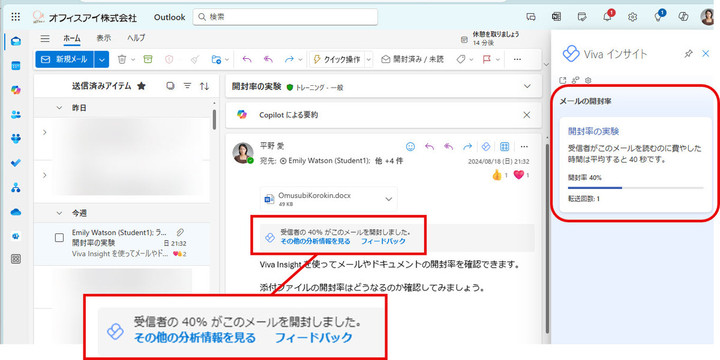The width and height of the screenshot is (720, 360).
Task: Collapse the 今週 group
Action: [x=59, y=213]
